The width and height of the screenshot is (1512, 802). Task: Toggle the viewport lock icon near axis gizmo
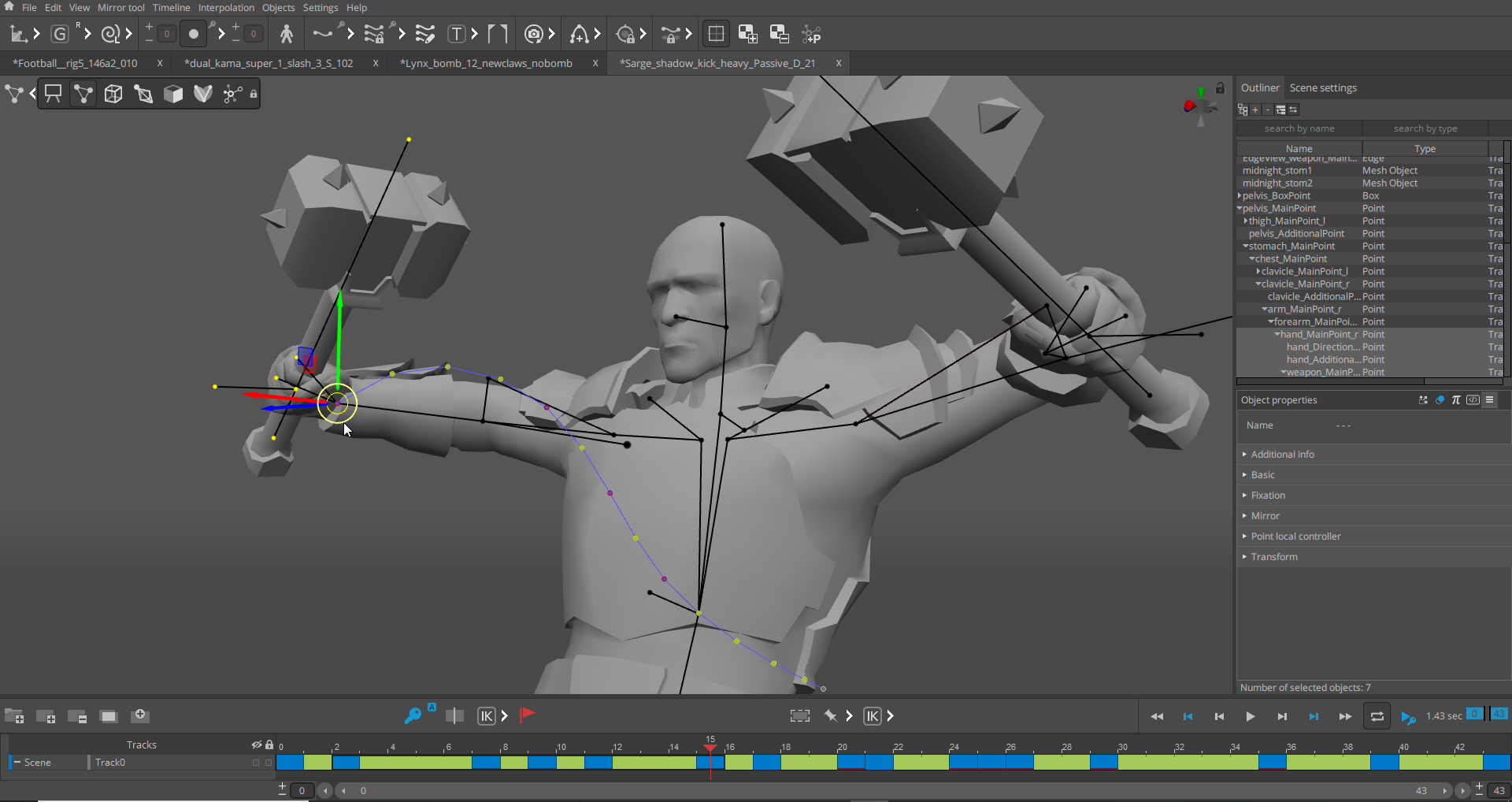tap(1220, 88)
